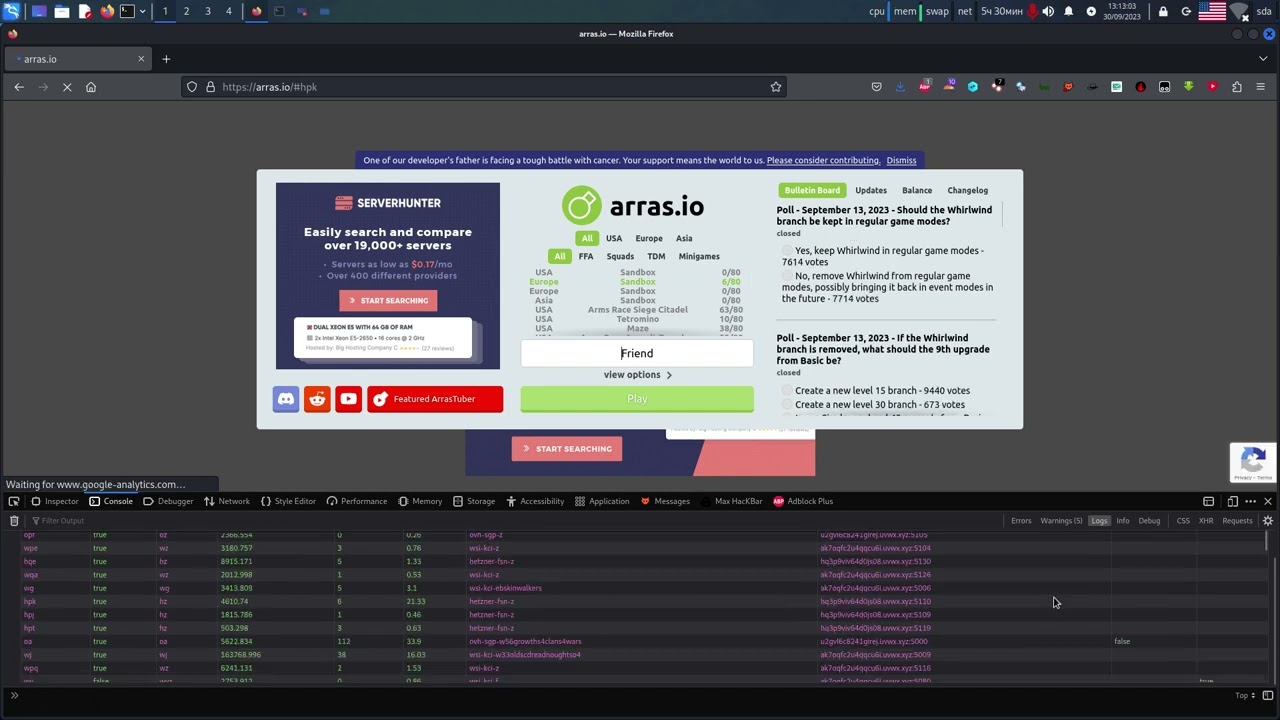Open Save to Pocket icon
Image resolution: width=1280 pixels, height=720 pixels.
coord(877,87)
